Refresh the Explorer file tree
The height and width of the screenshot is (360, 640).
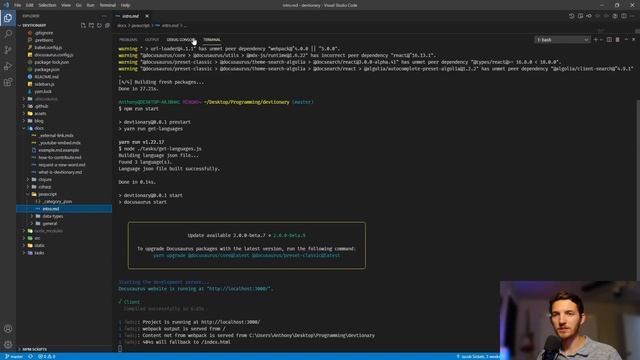pos(100,25)
